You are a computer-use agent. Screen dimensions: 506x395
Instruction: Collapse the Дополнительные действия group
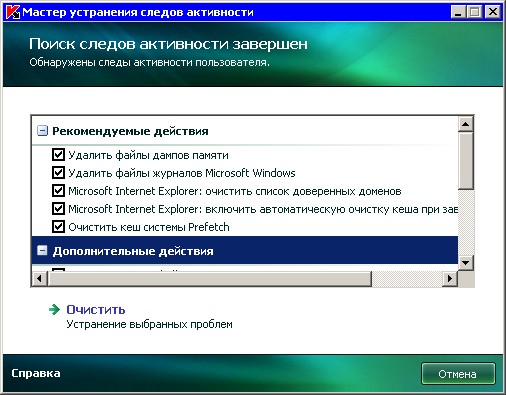[x=42, y=251]
